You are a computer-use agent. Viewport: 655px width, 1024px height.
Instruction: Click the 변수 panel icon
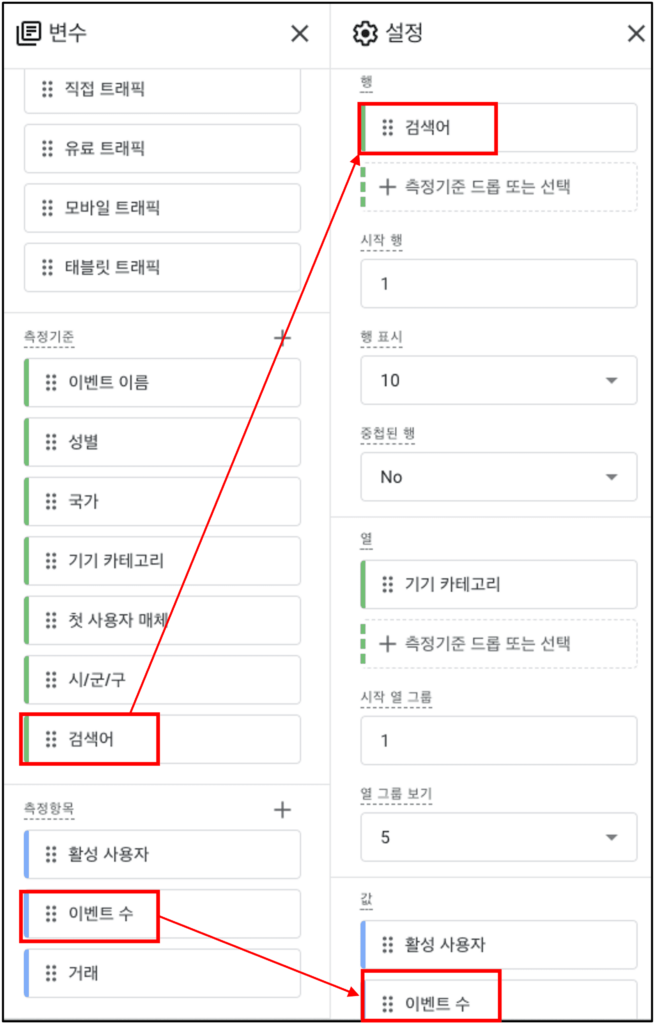(28, 34)
